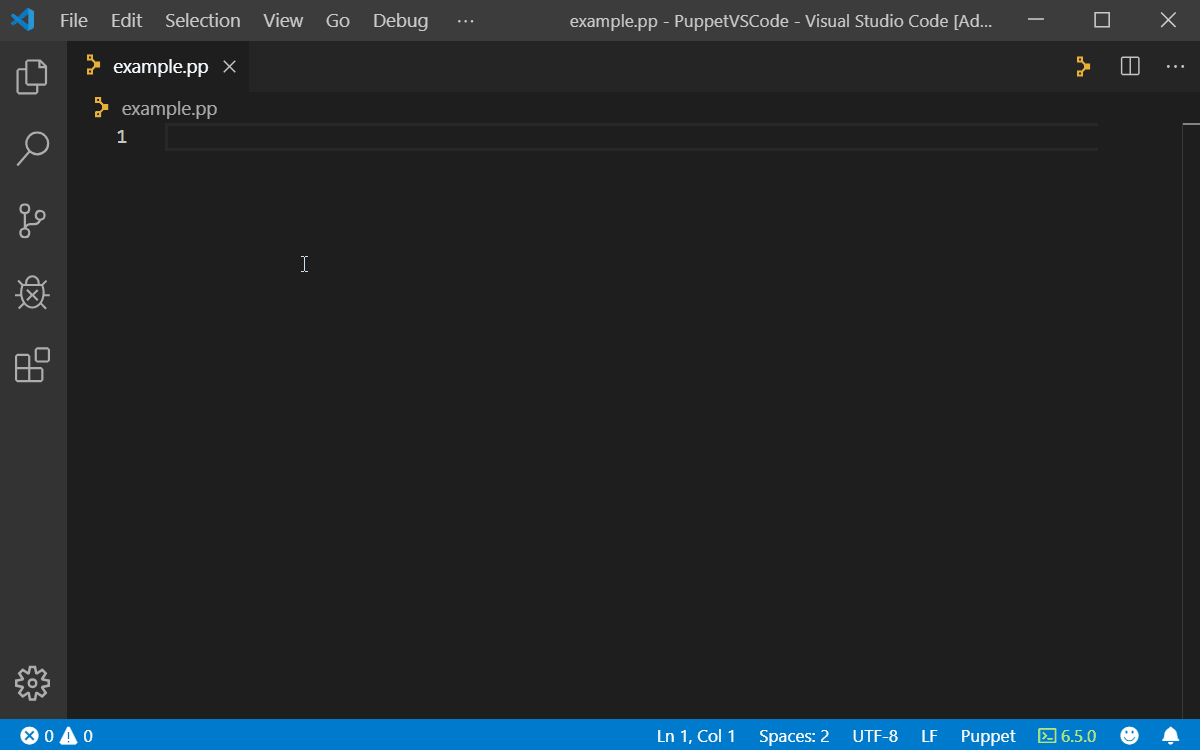Open the More Actions ellipsis in editor toolbar
Viewport: 1200px width, 750px height.
[x=1175, y=66]
